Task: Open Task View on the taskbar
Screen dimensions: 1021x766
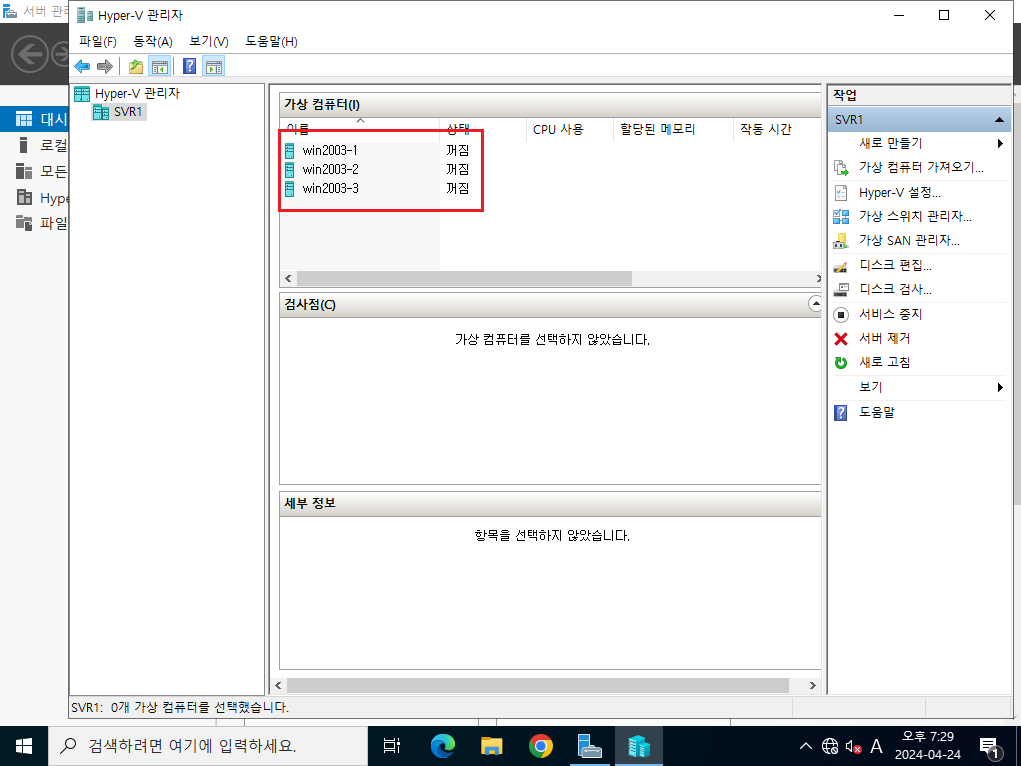Action: (x=392, y=746)
